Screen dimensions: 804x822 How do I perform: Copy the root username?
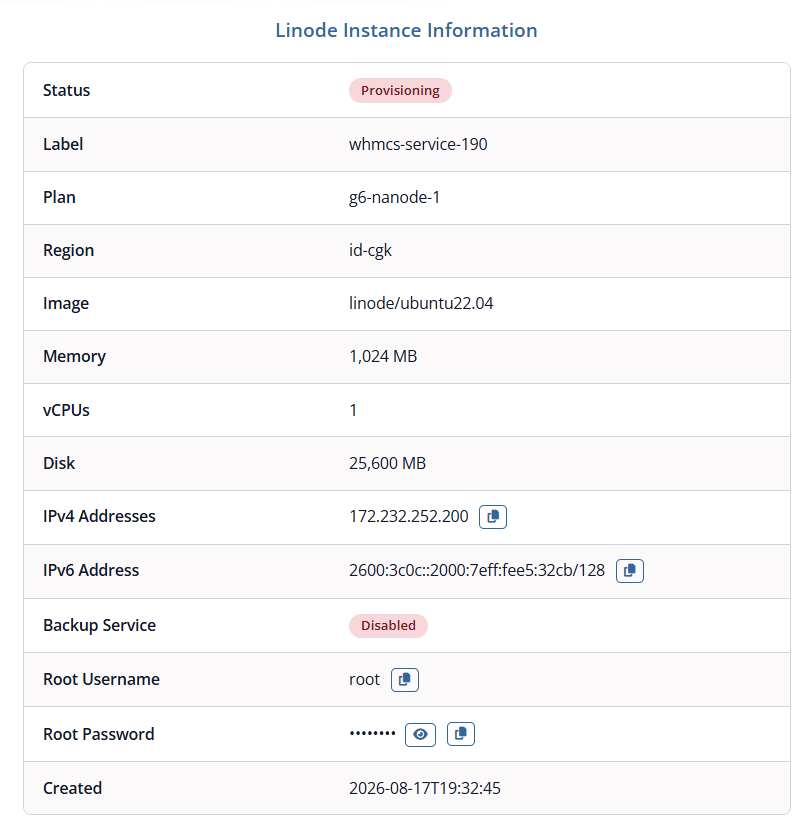coord(405,680)
